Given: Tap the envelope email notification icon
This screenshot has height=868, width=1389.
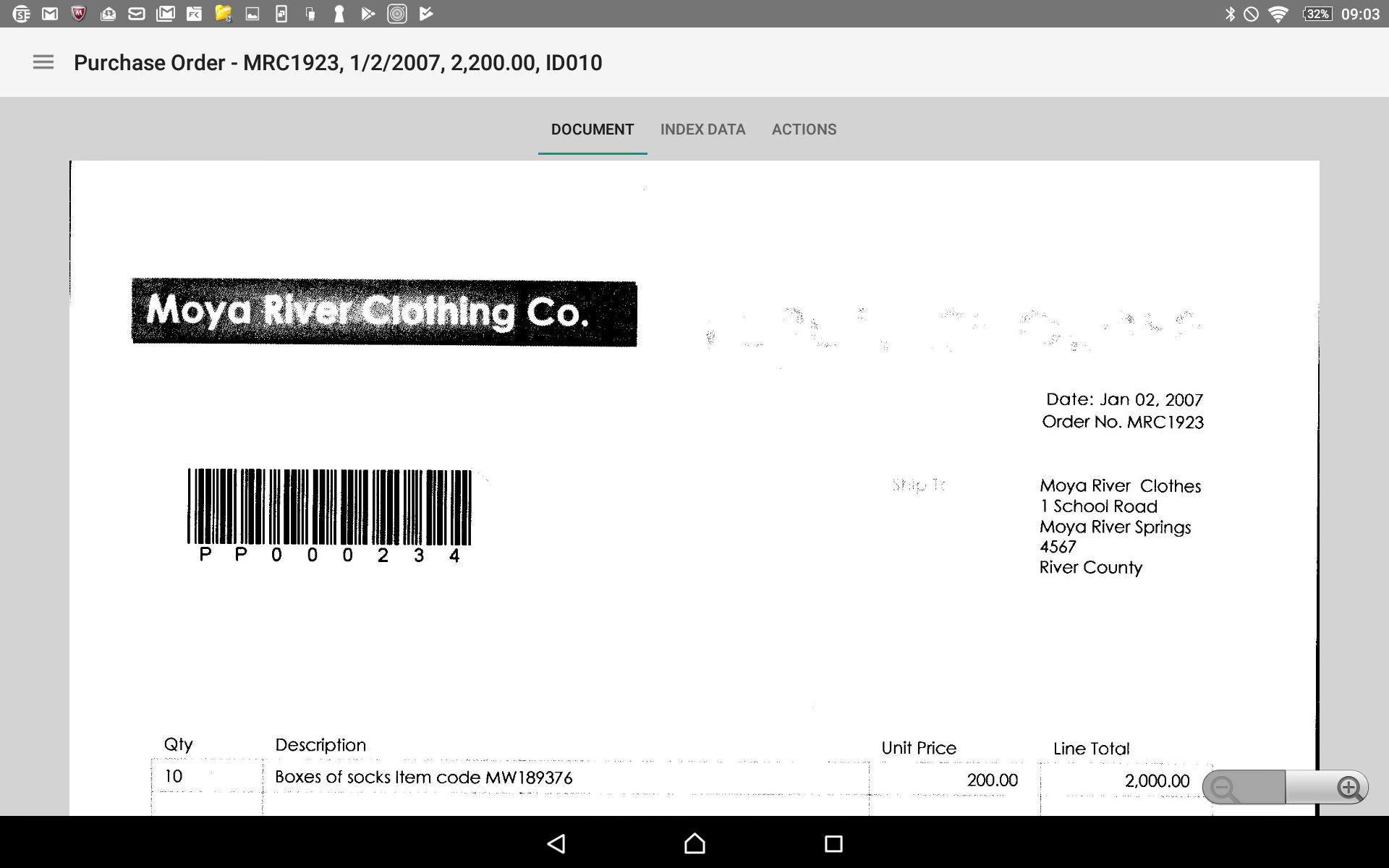Looking at the screenshot, I should tap(135, 13).
